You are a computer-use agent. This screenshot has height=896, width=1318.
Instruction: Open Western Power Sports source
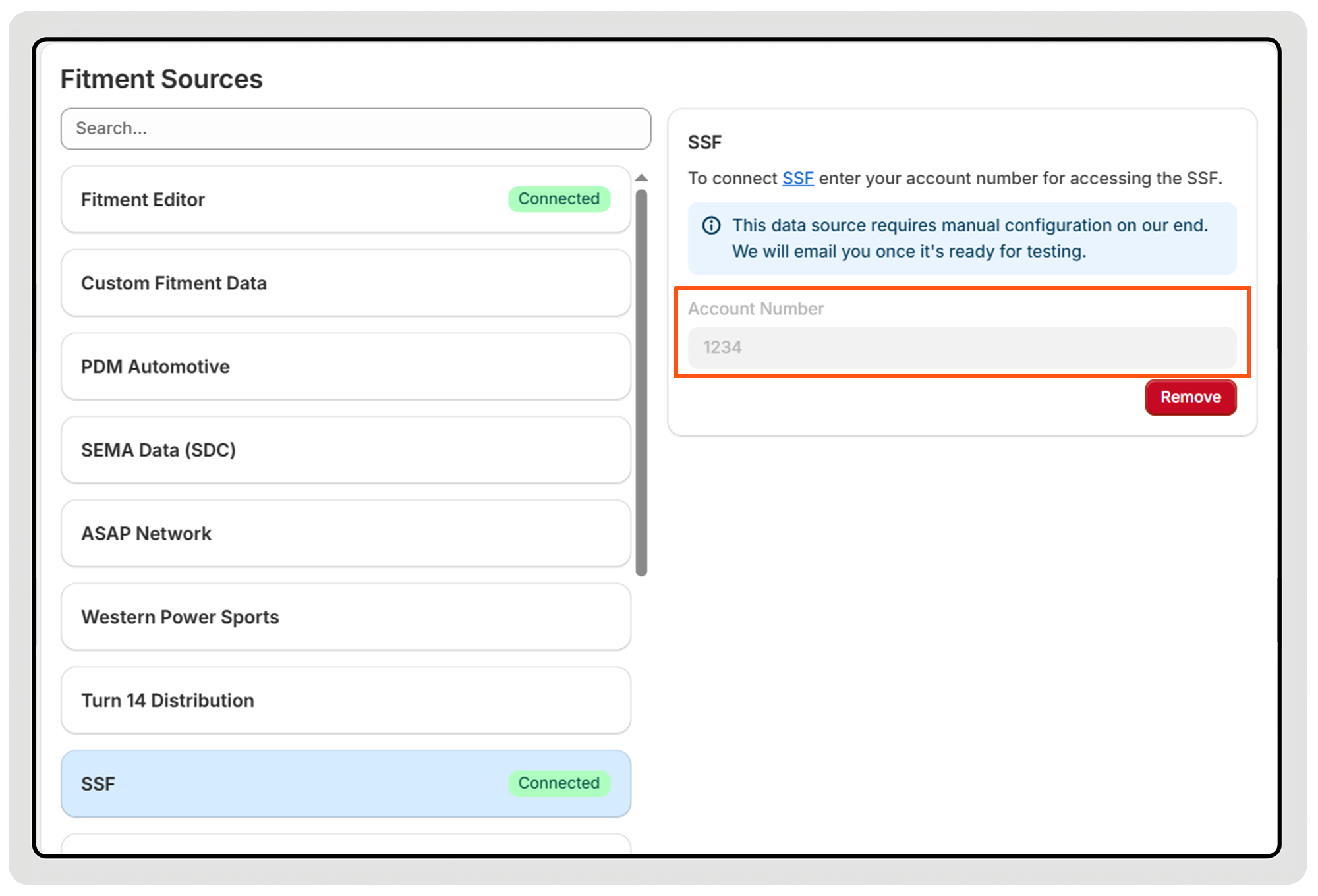click(x=346, y=617)
